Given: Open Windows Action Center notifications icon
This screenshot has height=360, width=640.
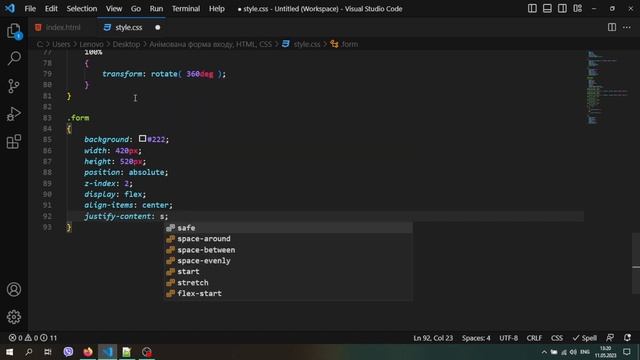Looking at the screenshot, I should click(627, 352).
